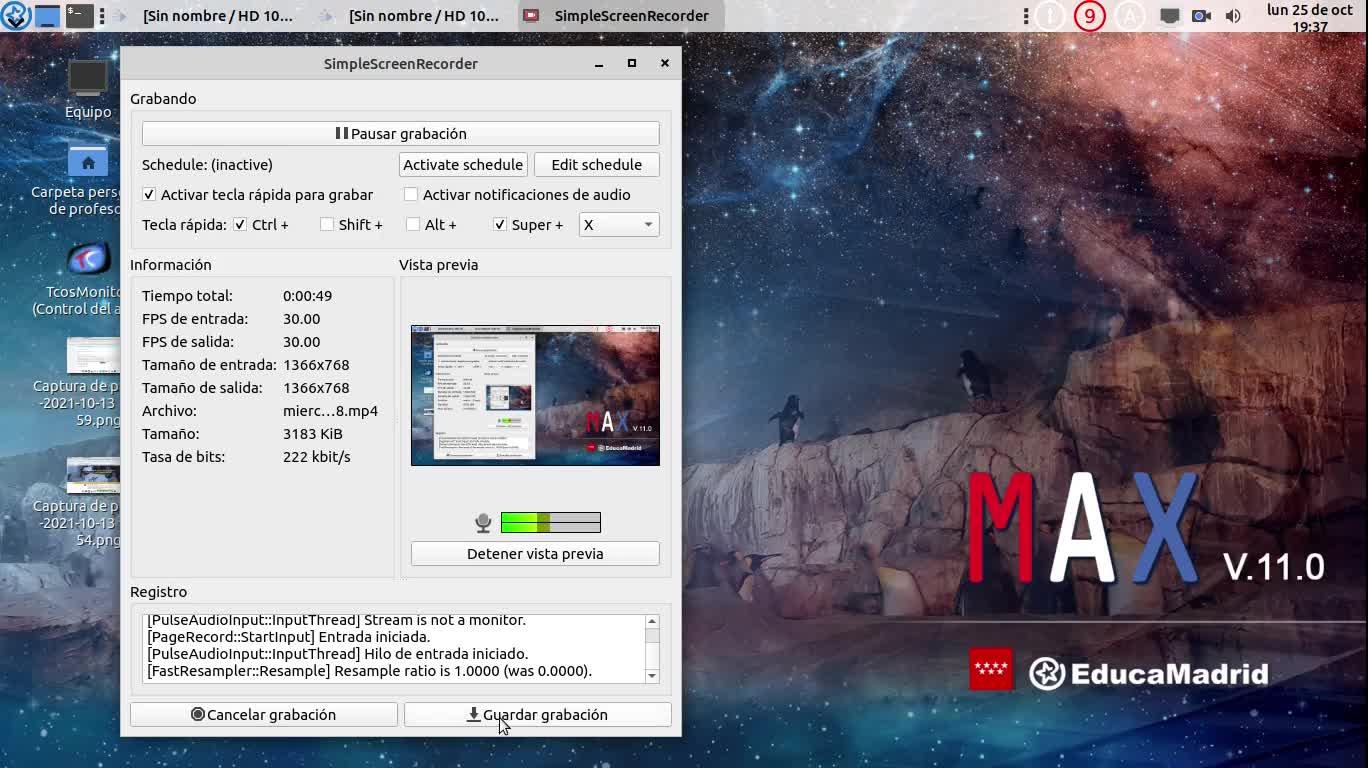Click the Pausar grabación button
Image resolution: width=1368 pixels, height=768 pixels.
click(401, 133)
